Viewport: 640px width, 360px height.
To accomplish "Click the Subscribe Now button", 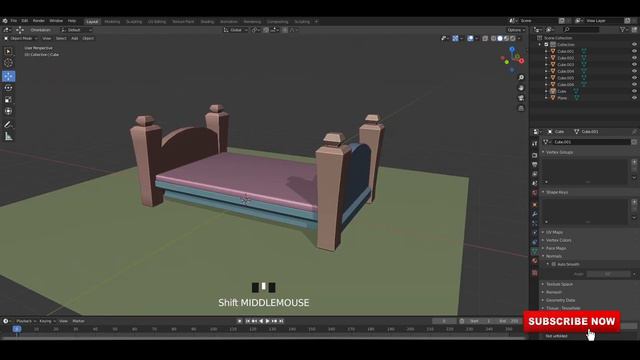I will [x=572, y=321].
